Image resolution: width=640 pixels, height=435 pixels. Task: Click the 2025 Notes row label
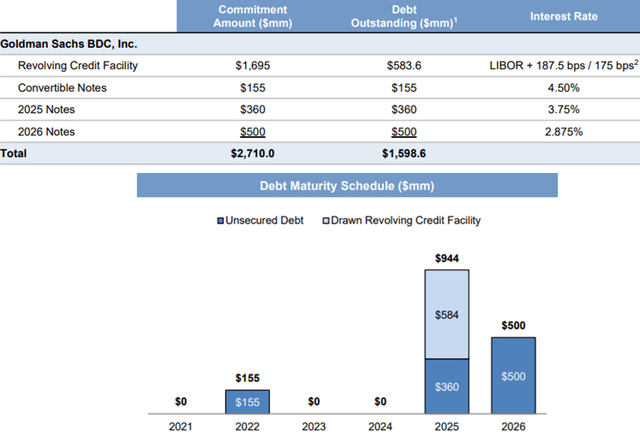coord(46,109)
